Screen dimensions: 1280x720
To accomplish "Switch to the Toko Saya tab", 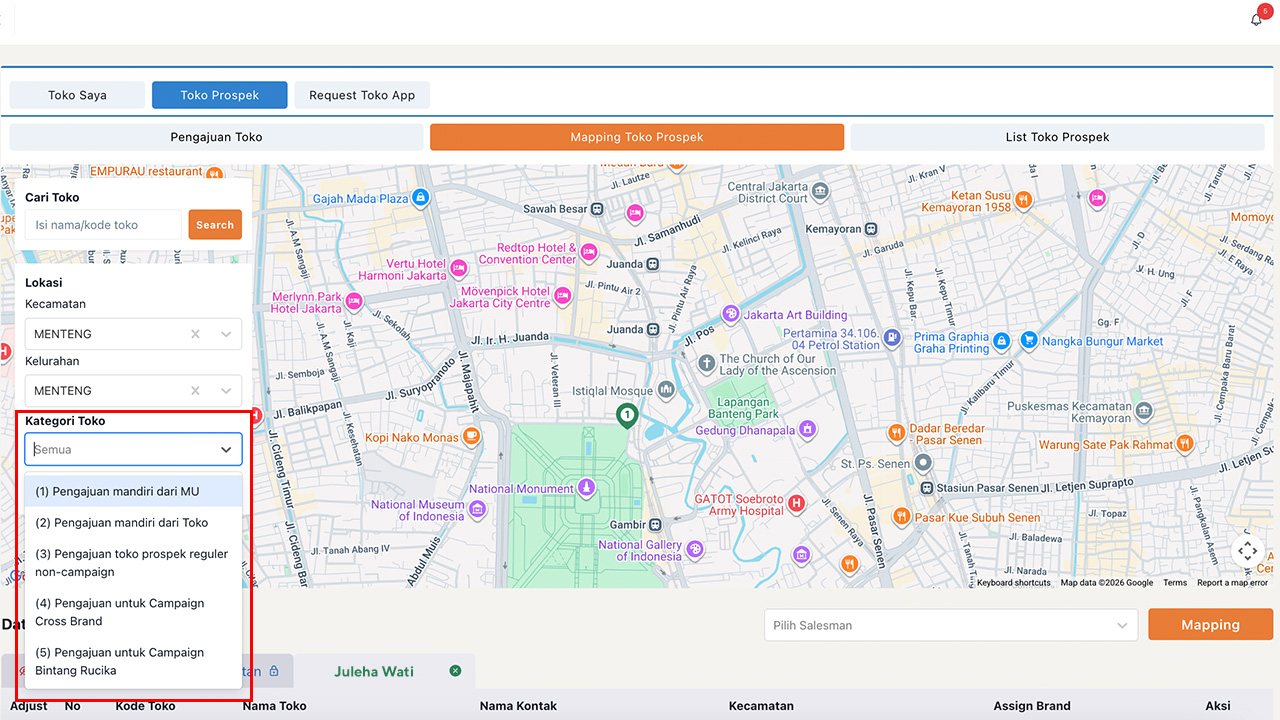I will tap(77, 95).
